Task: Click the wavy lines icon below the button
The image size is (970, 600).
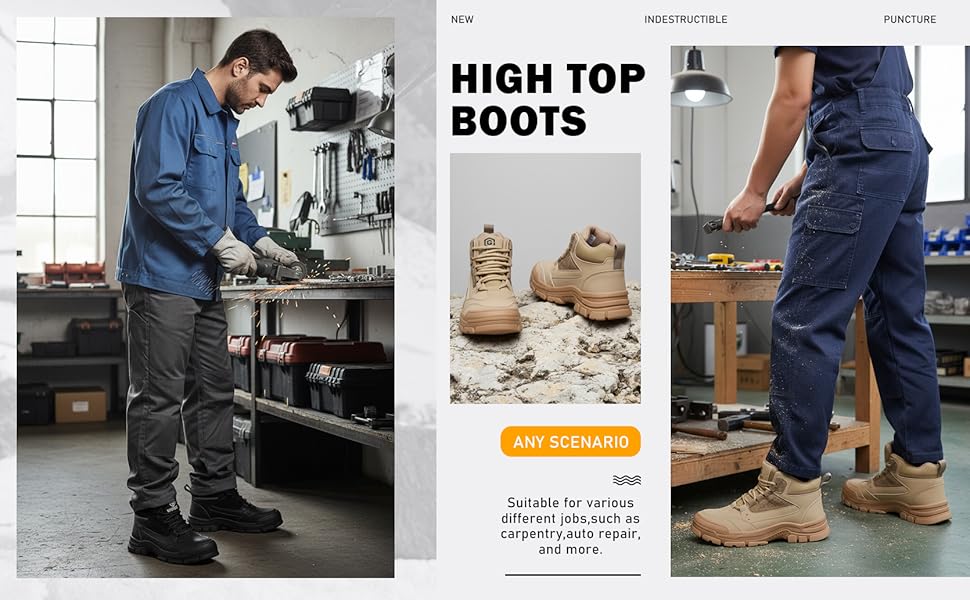Action: (x=627, y=480)
